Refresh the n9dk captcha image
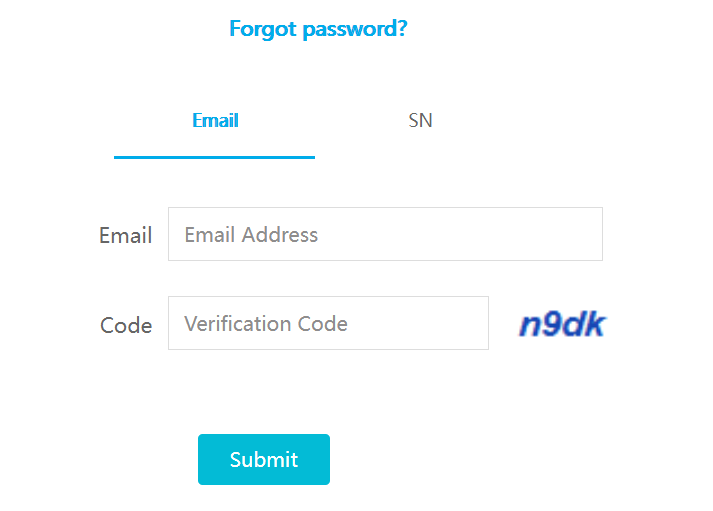The image size is (713, 511). pos(562,323)
